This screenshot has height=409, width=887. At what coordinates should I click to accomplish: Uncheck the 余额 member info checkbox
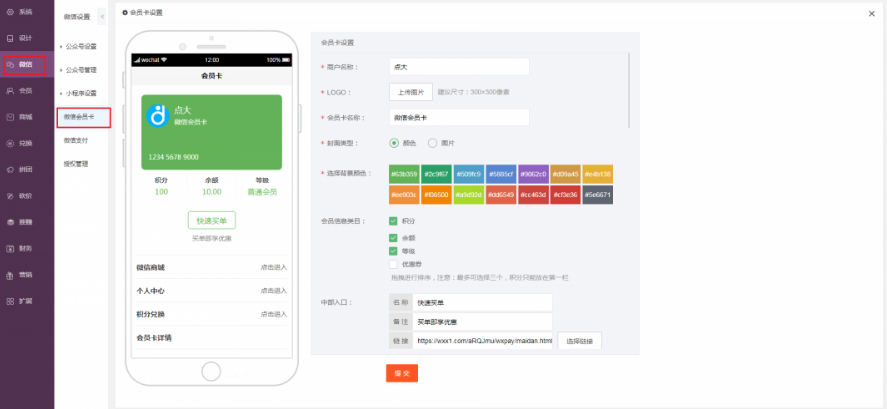(x=393, y=237)
